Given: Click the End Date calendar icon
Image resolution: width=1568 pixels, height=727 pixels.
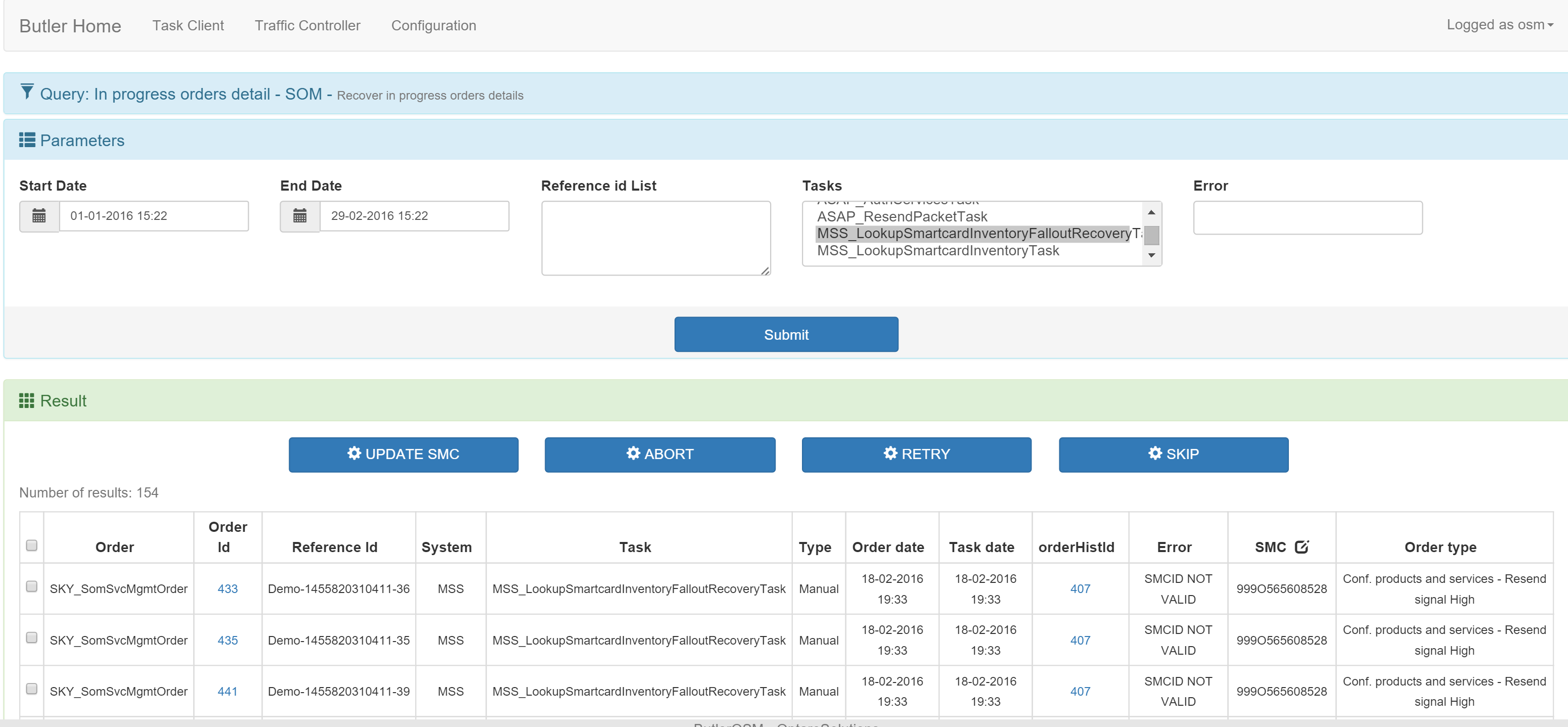Looking at the screenshot, I should [x=299, y=216].
